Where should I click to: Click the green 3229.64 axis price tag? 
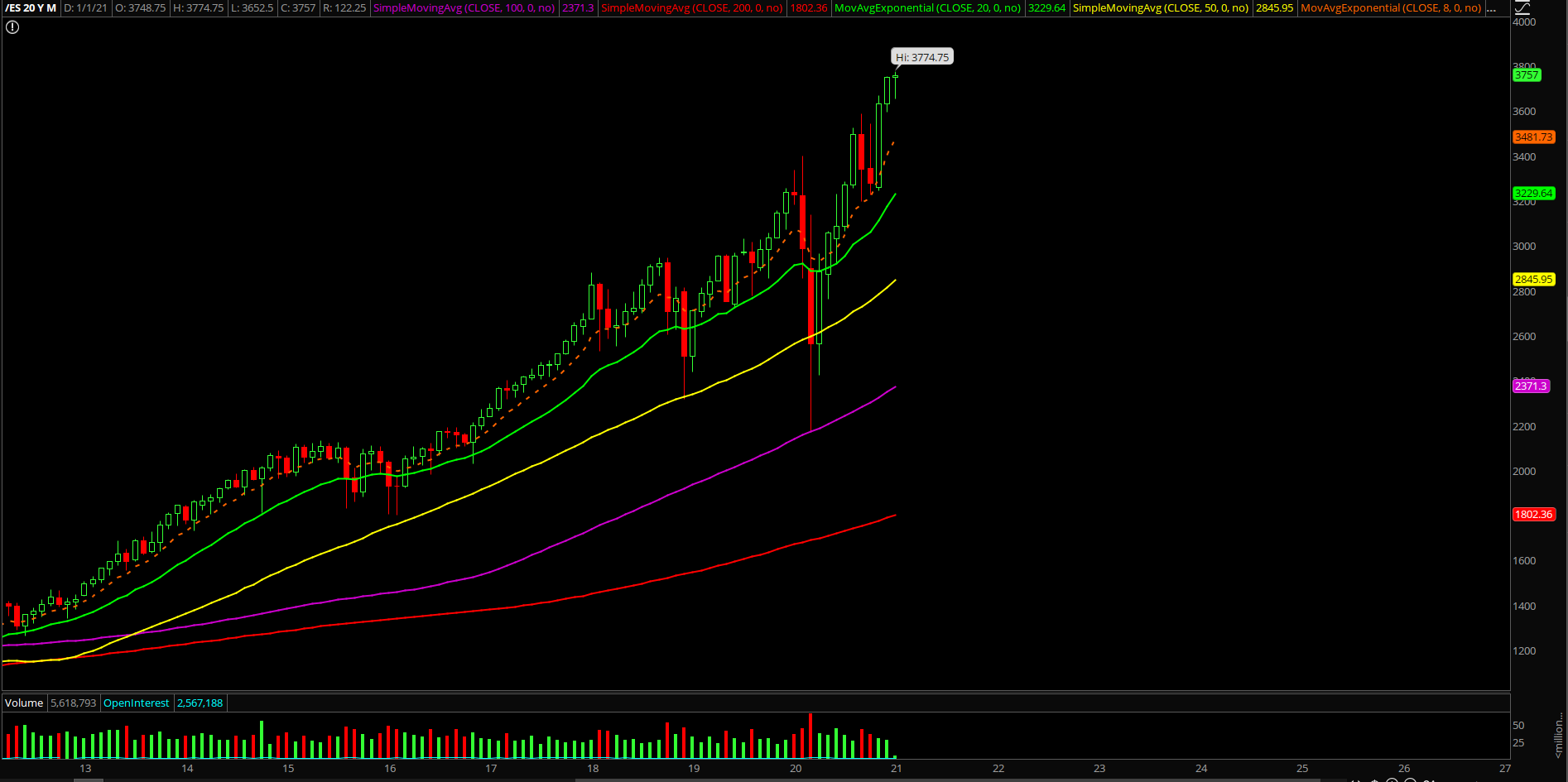pos(1534,194)
